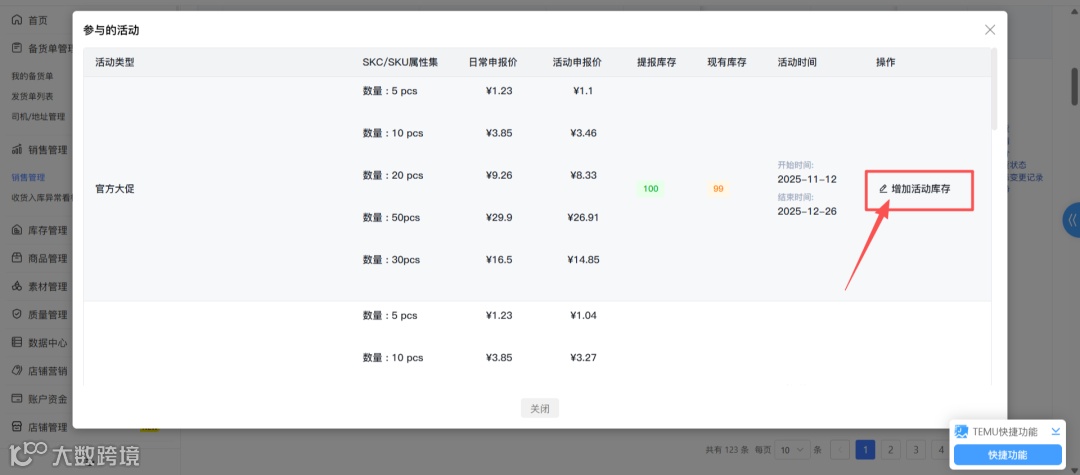The image size is (1080, 475).
Task: Select the highlighted 销售管理 submenu item
Action: [x=28, y=178]
